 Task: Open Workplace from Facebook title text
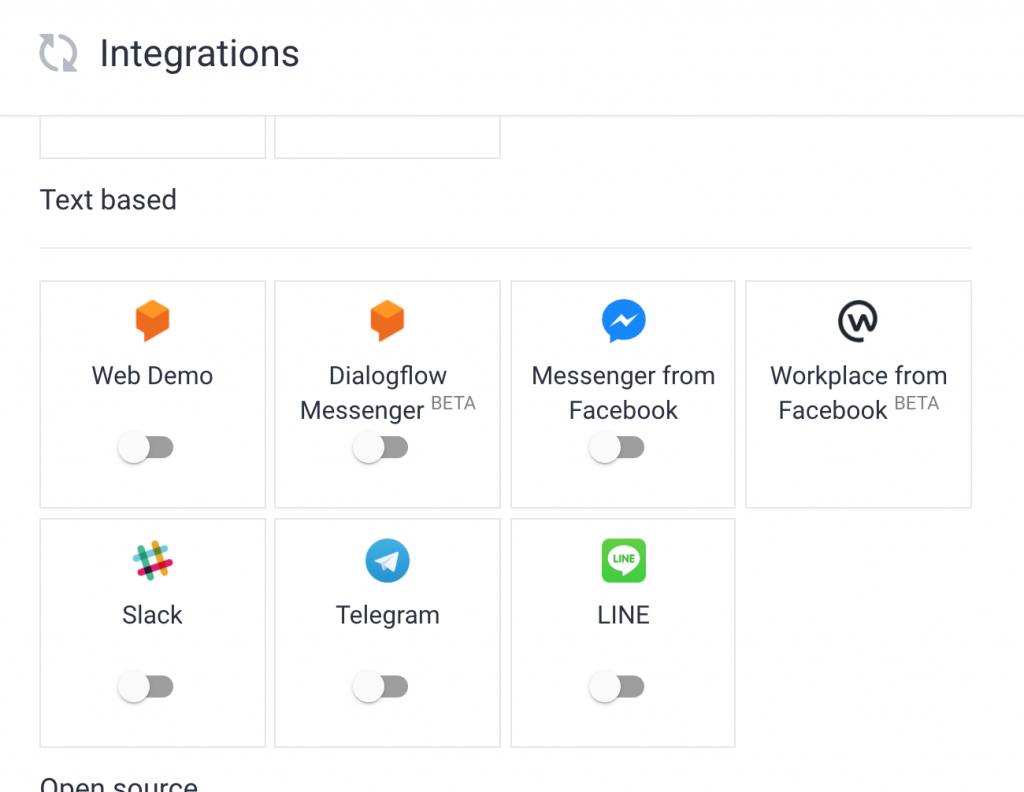pyautogui.click(x=858, y=393)
